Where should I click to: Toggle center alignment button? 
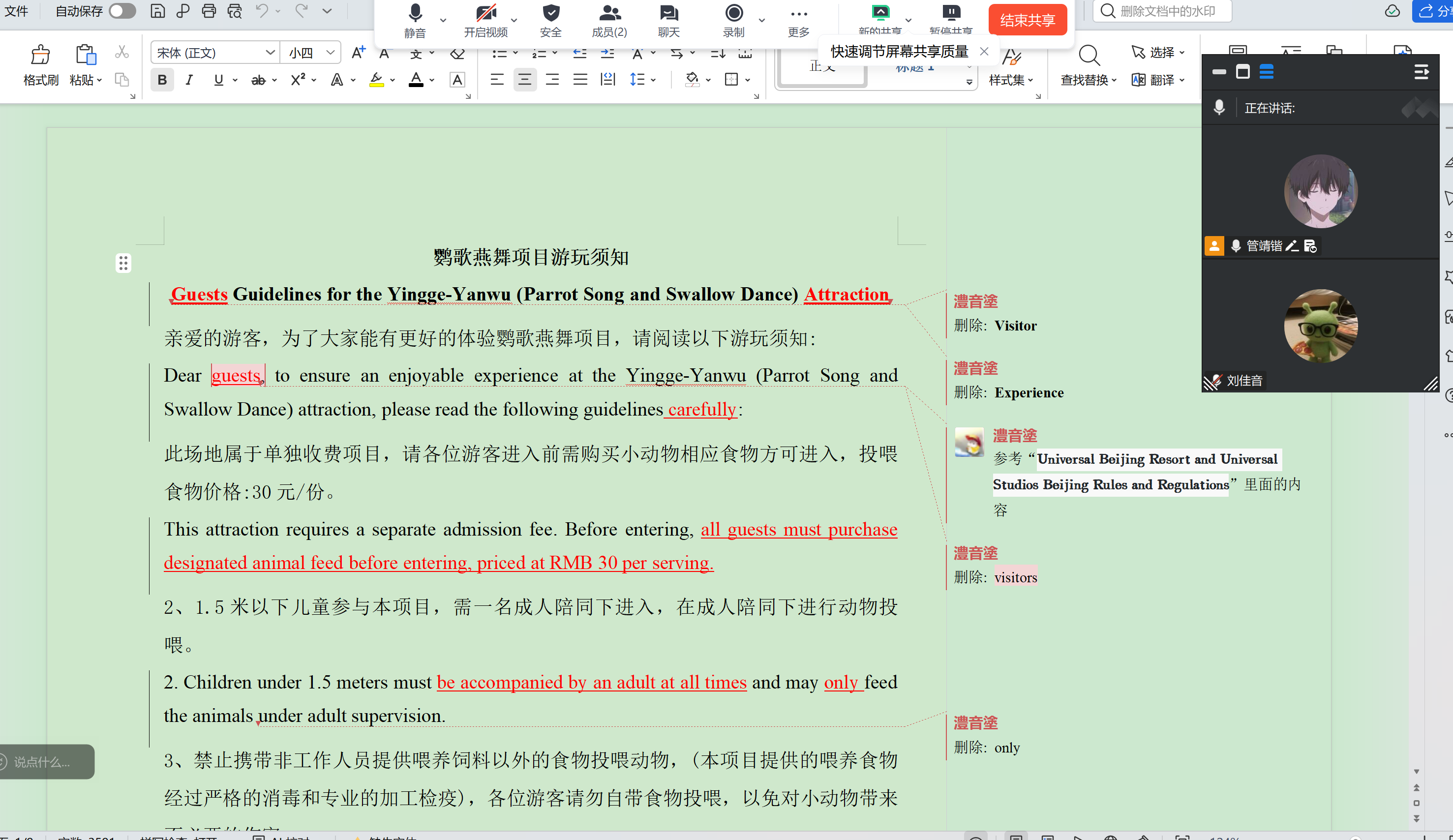524,80
